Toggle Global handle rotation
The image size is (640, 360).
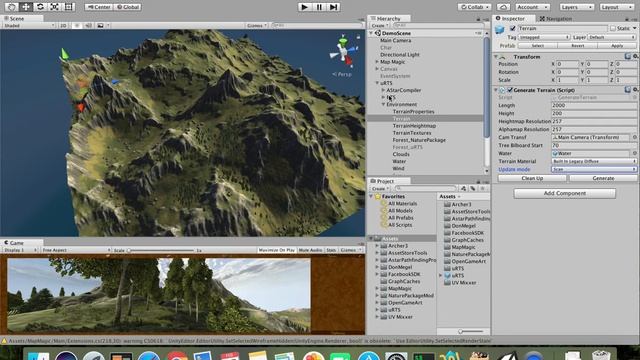point(127,7)
